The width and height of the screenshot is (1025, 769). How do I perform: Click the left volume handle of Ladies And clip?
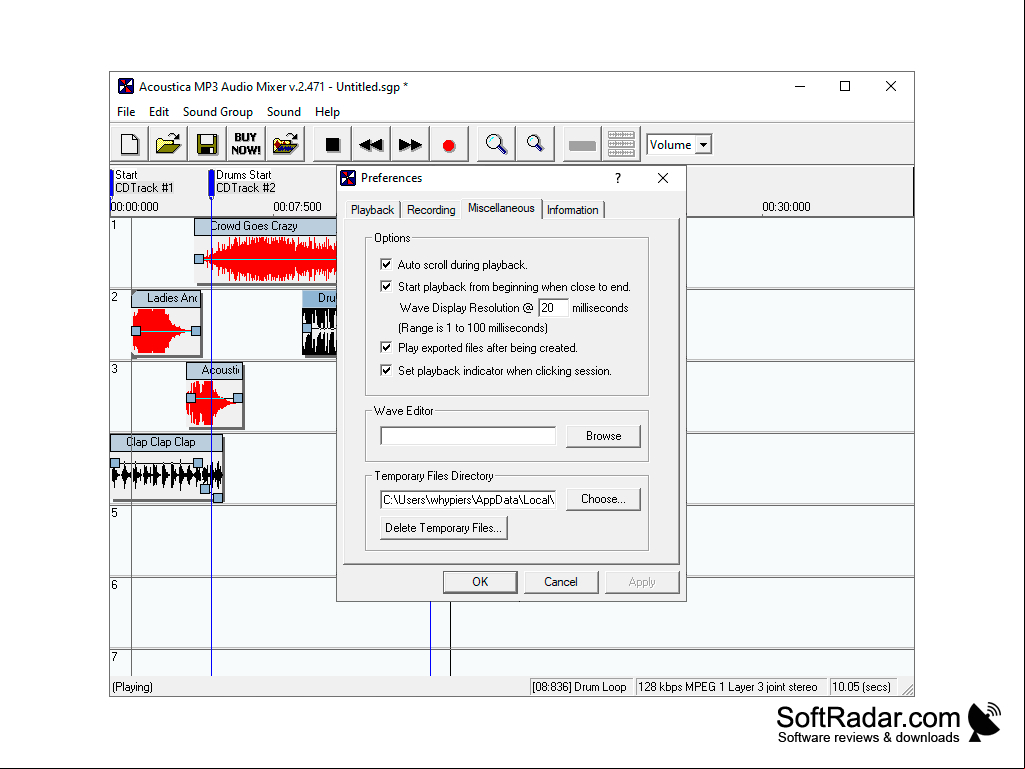click(136, 331)
